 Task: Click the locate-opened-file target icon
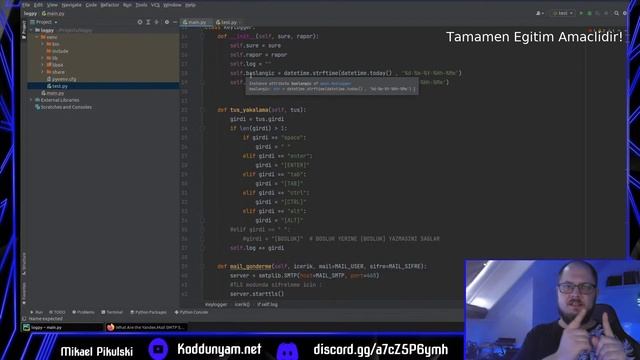(140, 22)
